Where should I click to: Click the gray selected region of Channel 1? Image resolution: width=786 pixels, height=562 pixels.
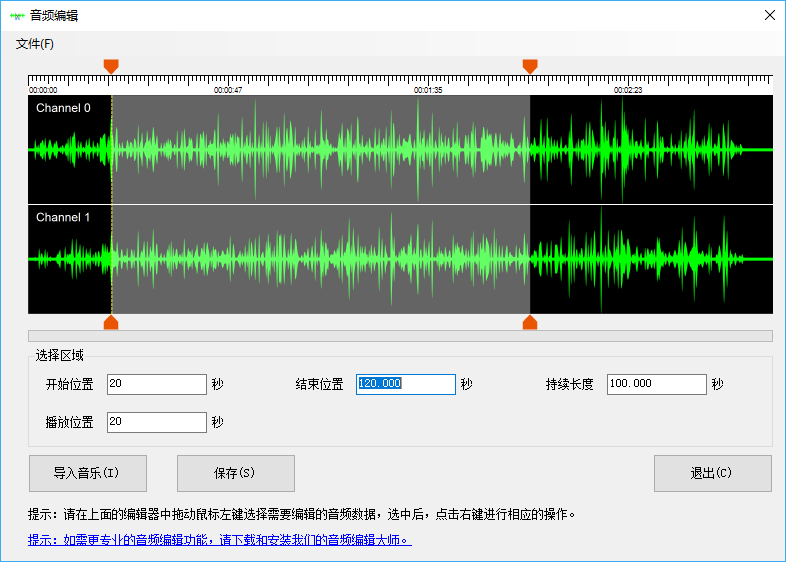[320, 259]
